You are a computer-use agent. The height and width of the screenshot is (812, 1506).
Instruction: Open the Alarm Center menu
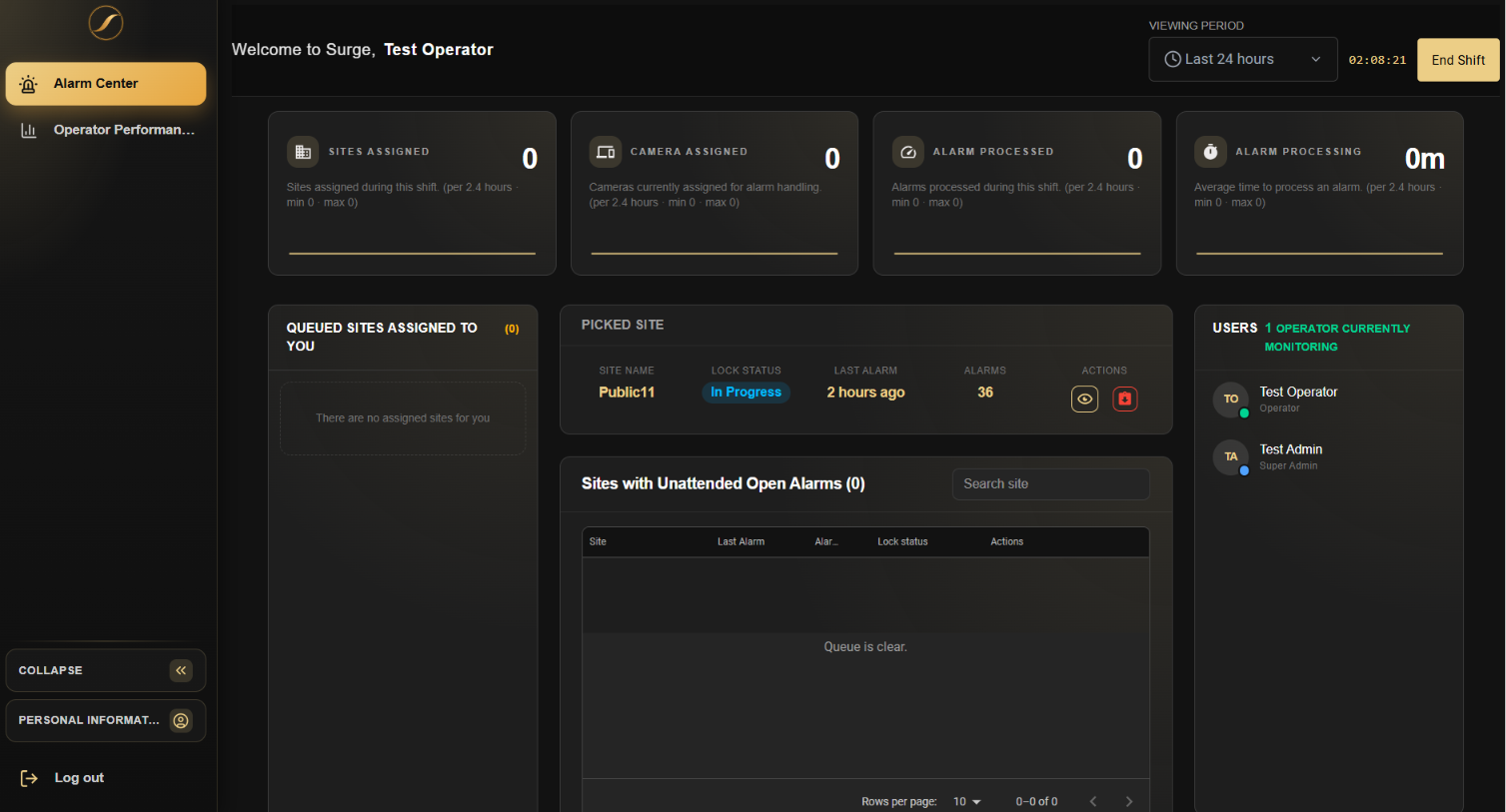[106, 84]
